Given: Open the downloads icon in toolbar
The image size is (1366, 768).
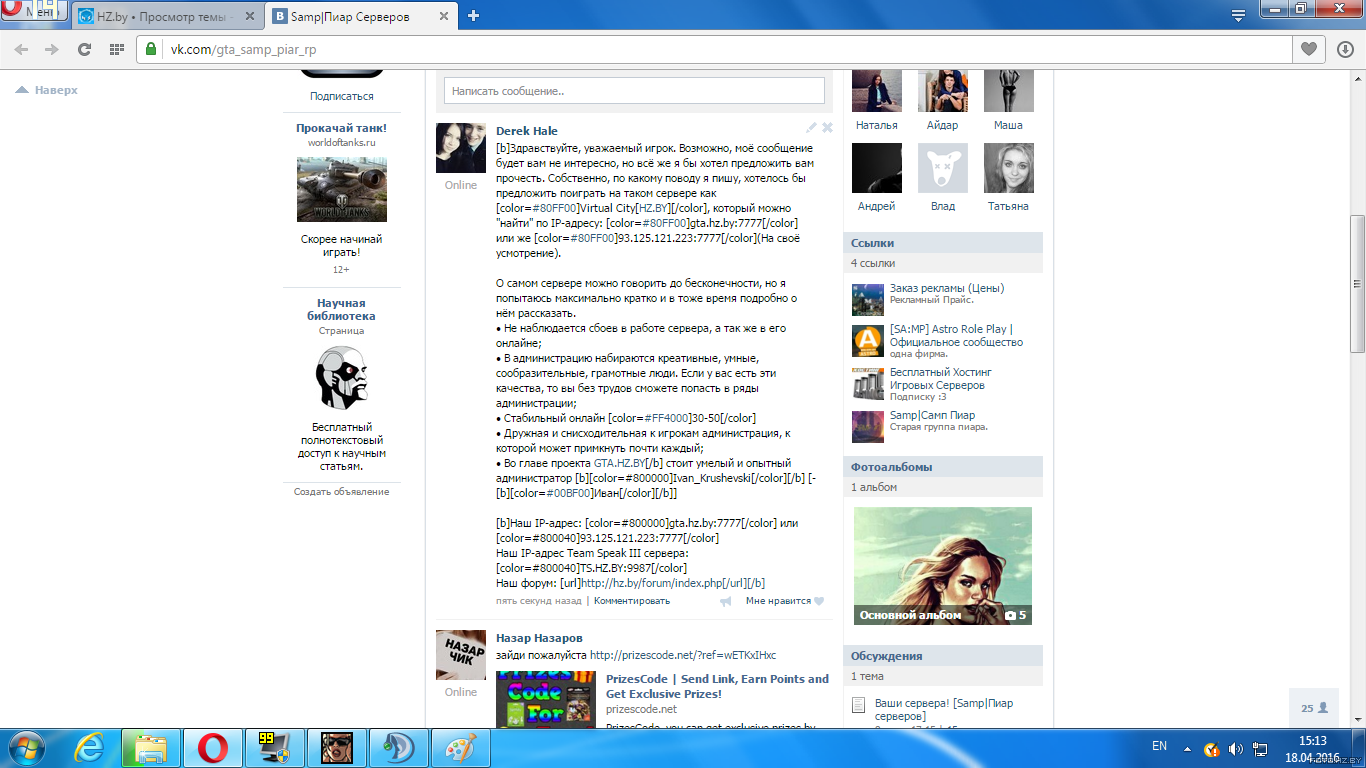Looking at the screenshot, I should pos(1345,49).
